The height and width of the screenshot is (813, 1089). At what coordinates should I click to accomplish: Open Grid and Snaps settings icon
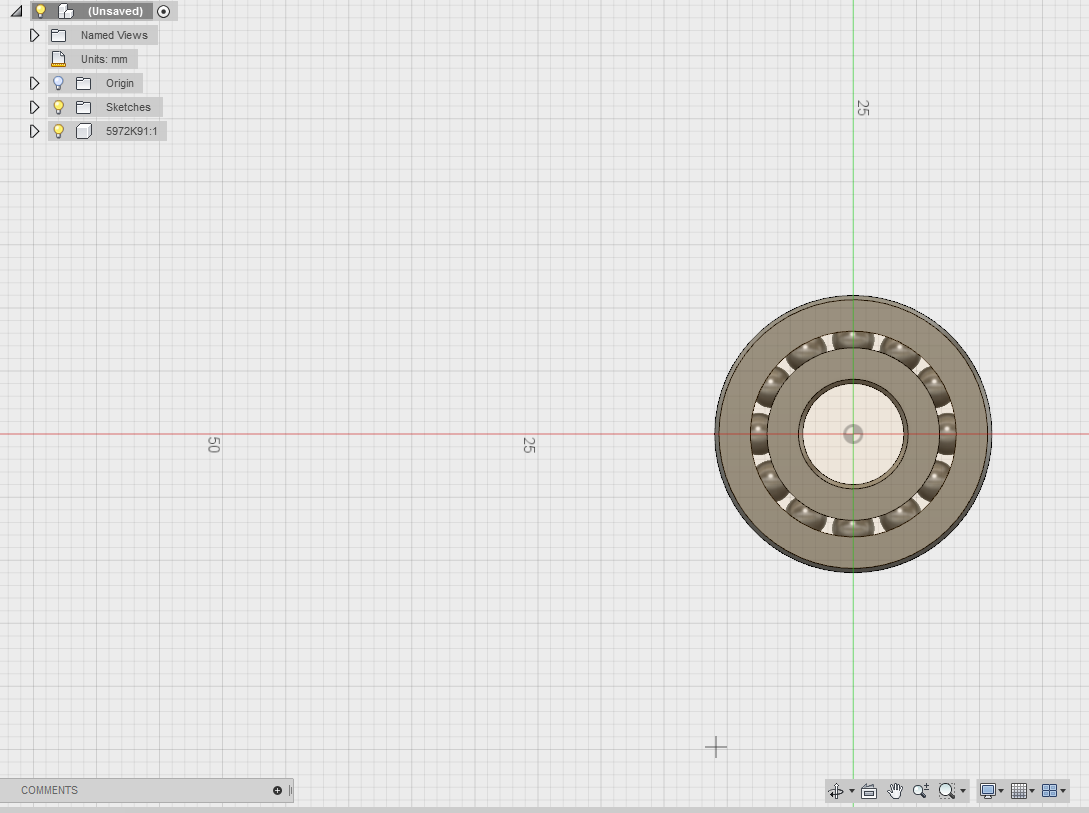pos(1019,791)
